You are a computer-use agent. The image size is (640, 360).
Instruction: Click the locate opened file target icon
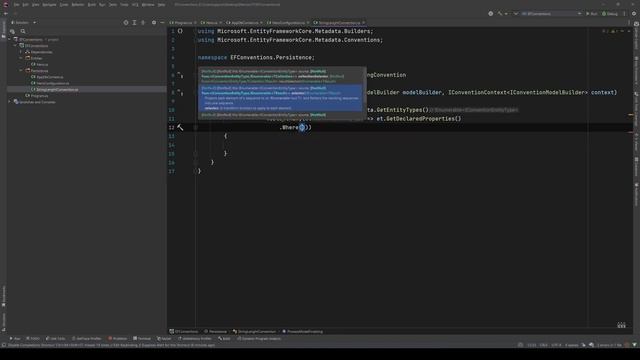(126, 22)
